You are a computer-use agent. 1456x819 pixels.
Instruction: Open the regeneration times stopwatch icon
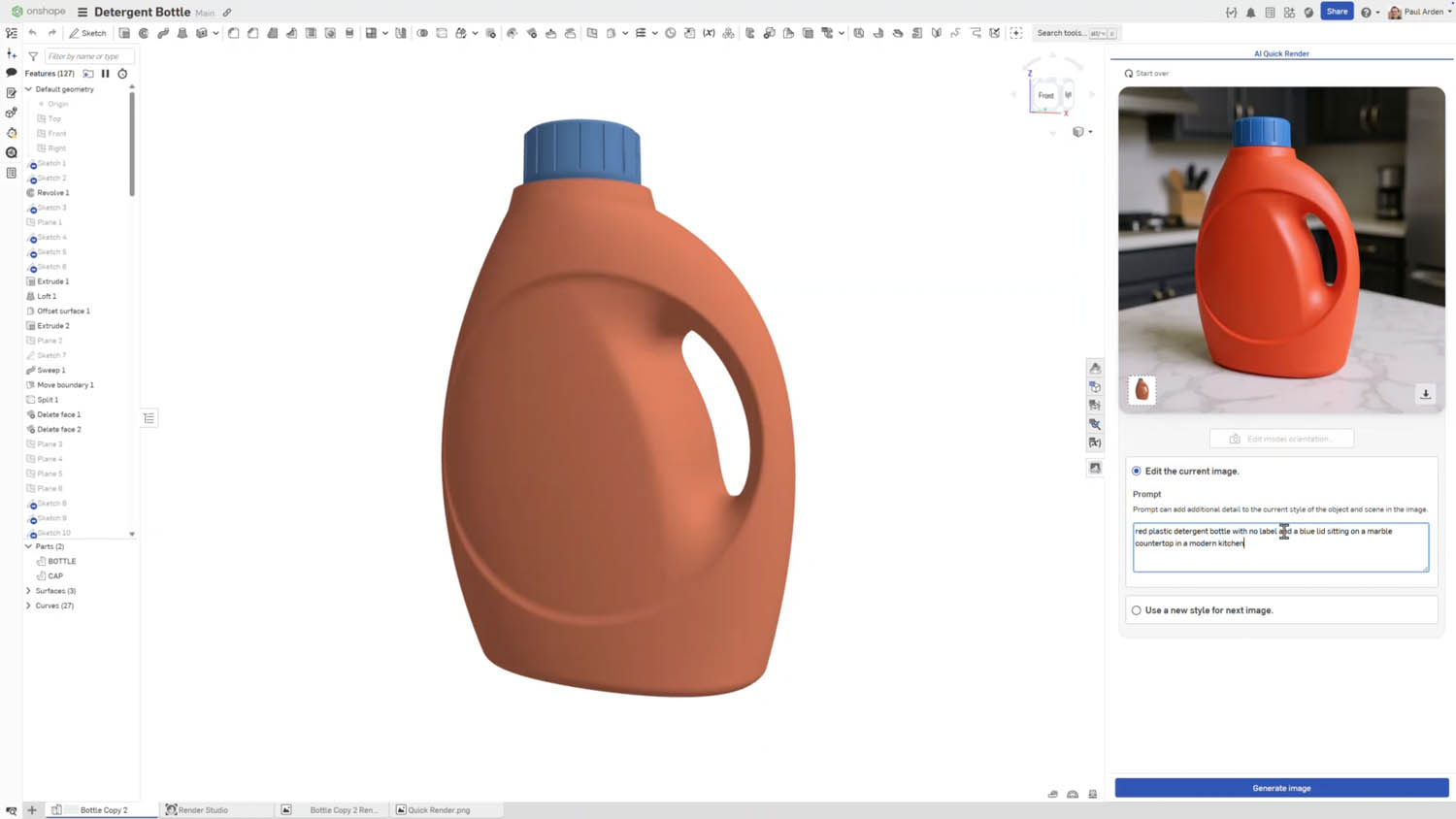coord(122,74)
